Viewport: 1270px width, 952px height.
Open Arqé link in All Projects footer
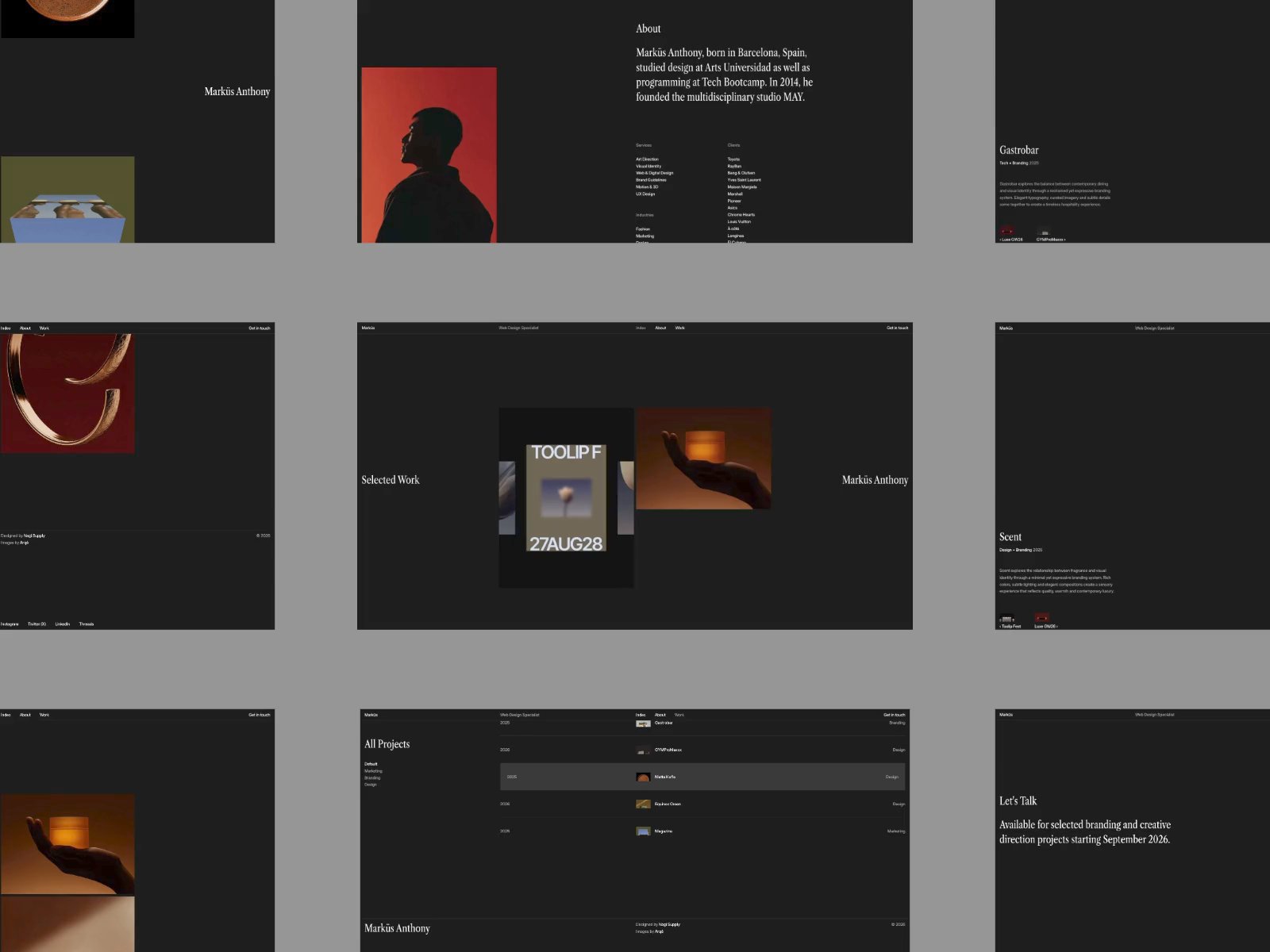click(659, 931)
